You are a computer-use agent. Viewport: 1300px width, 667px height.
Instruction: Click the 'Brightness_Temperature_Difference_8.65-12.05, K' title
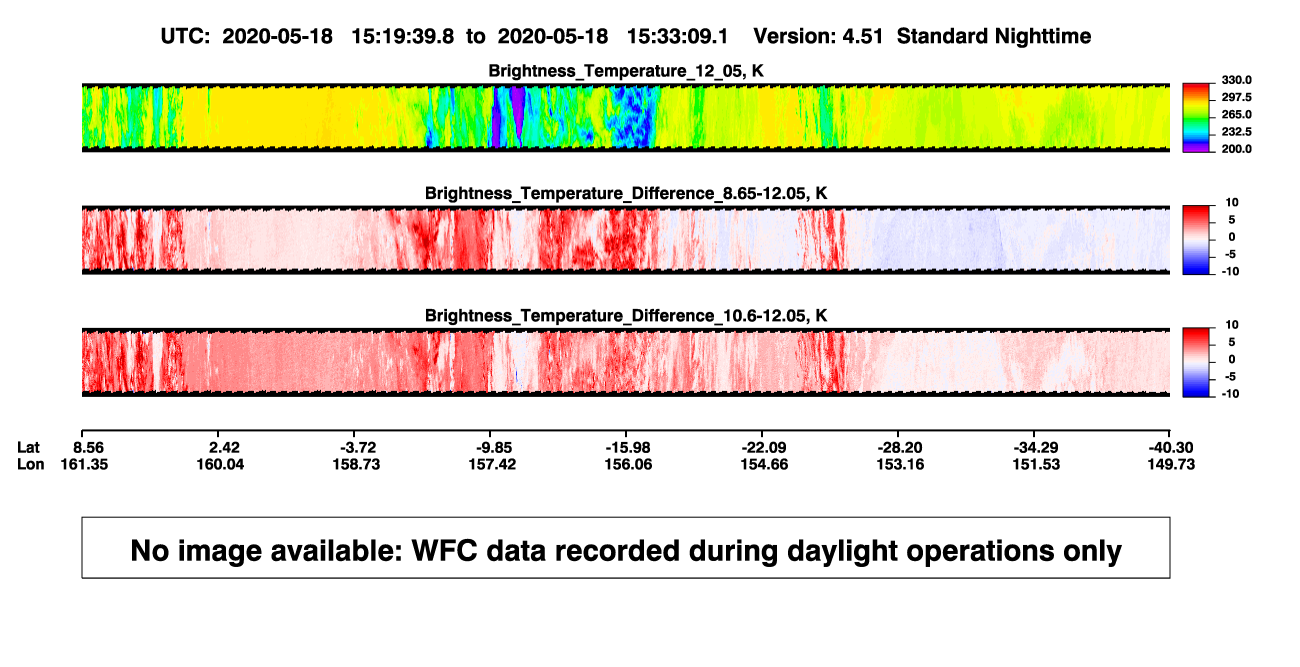[x=626, y=193]
